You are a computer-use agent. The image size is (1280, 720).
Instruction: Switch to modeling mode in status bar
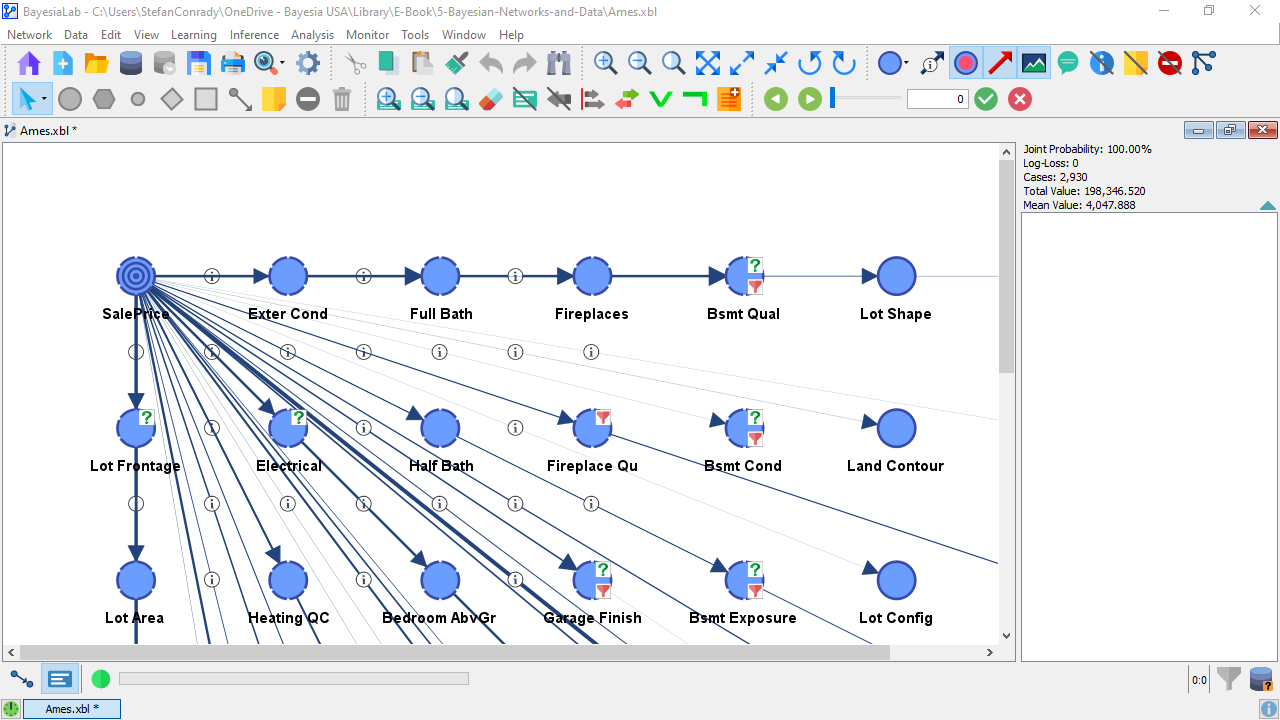click(x=21, y=679)
